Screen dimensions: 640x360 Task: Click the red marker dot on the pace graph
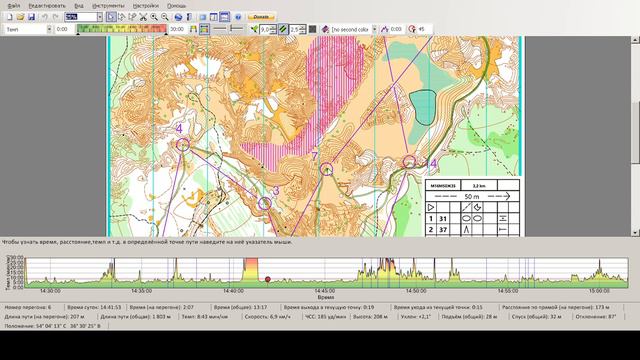tap(268, 279)
